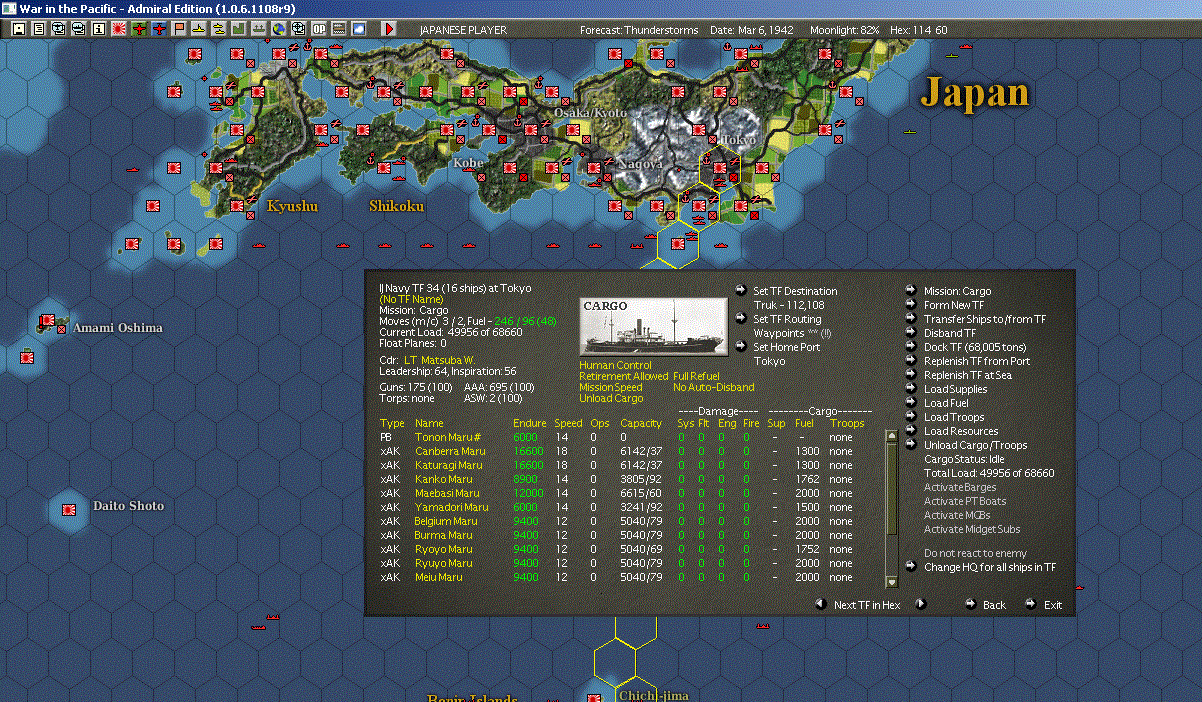Sort ship list by Type column
The image size is (1202, 702).
click(x=392, y=423)
